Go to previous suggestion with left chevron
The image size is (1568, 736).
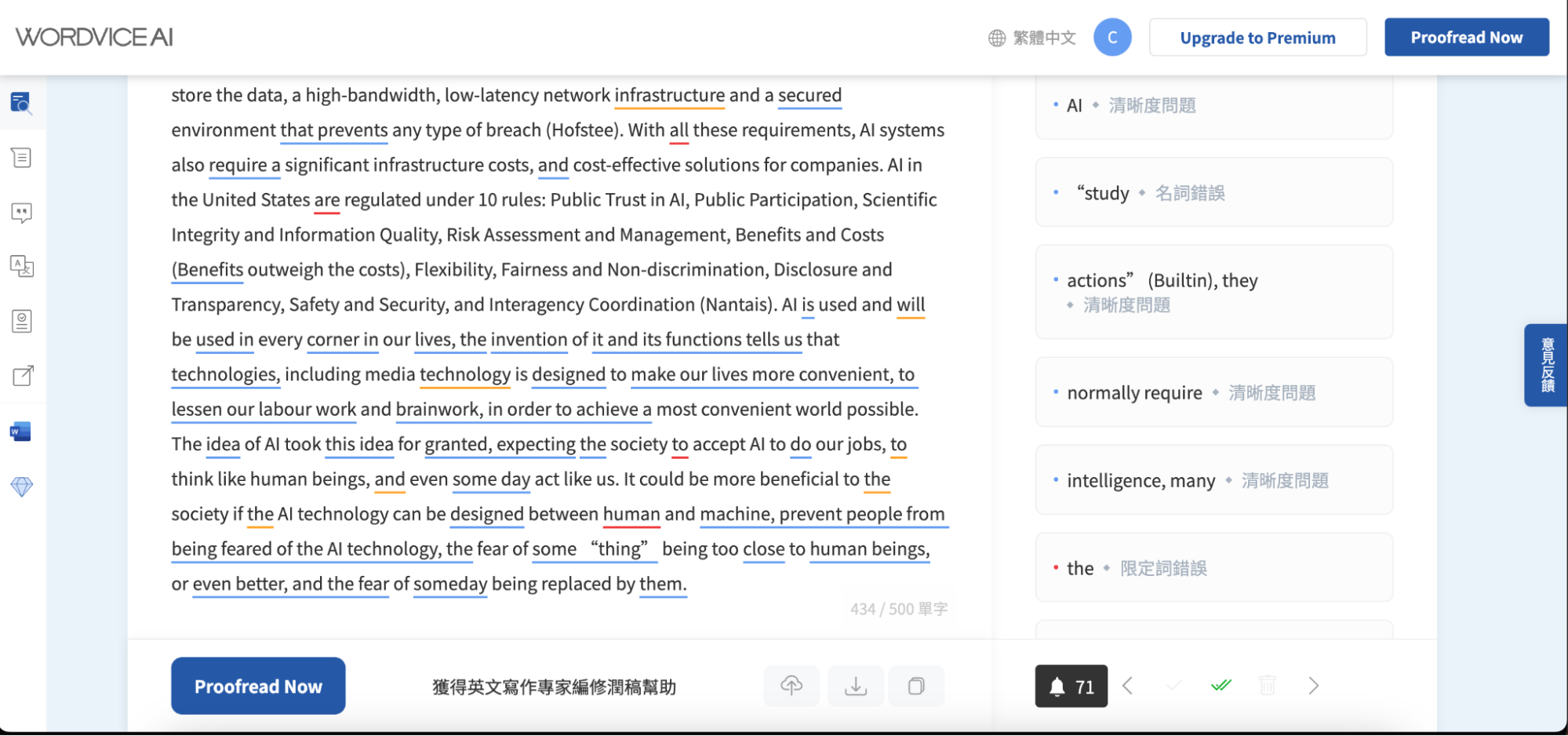click(x=1128, y=686)
